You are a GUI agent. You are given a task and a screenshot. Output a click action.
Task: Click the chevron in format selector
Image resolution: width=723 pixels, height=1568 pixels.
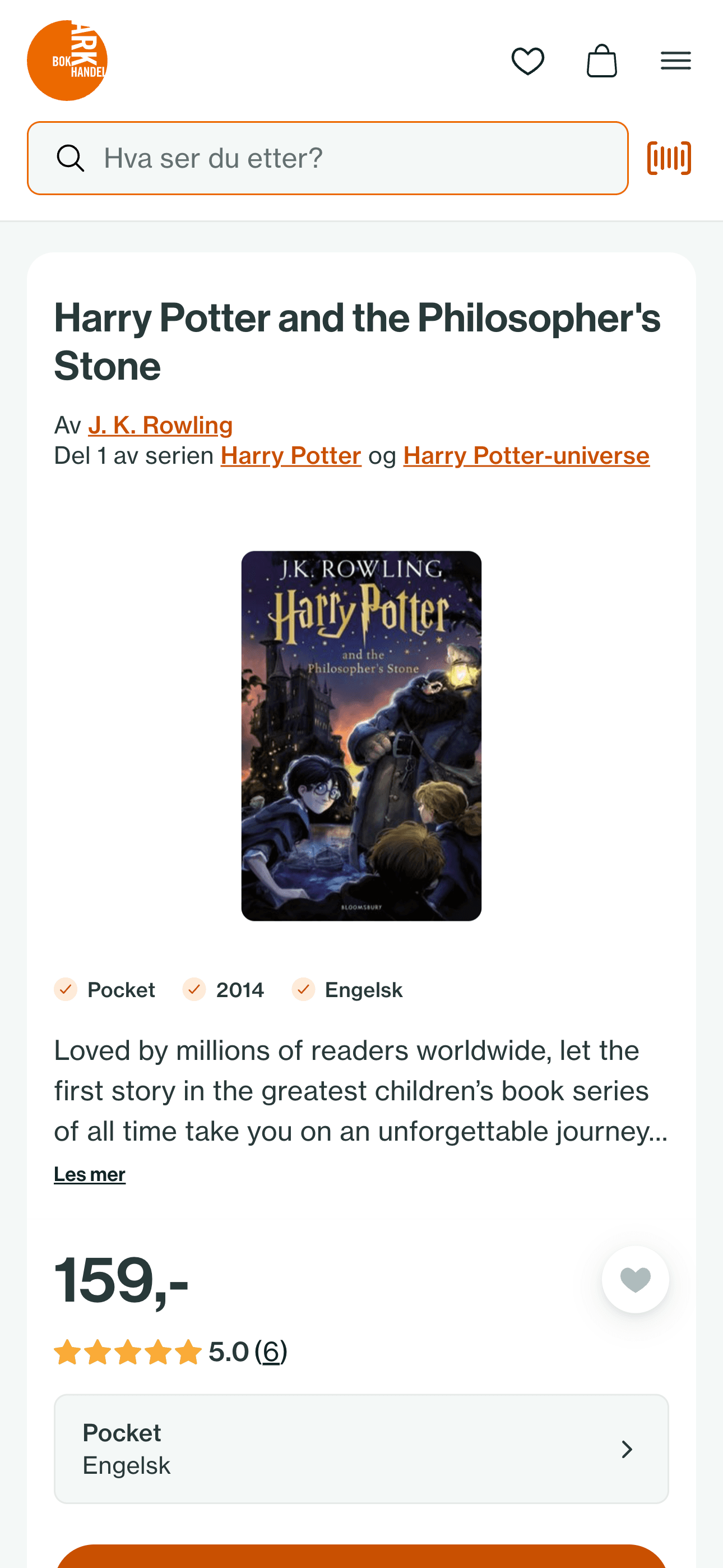tap(627, 1449)
